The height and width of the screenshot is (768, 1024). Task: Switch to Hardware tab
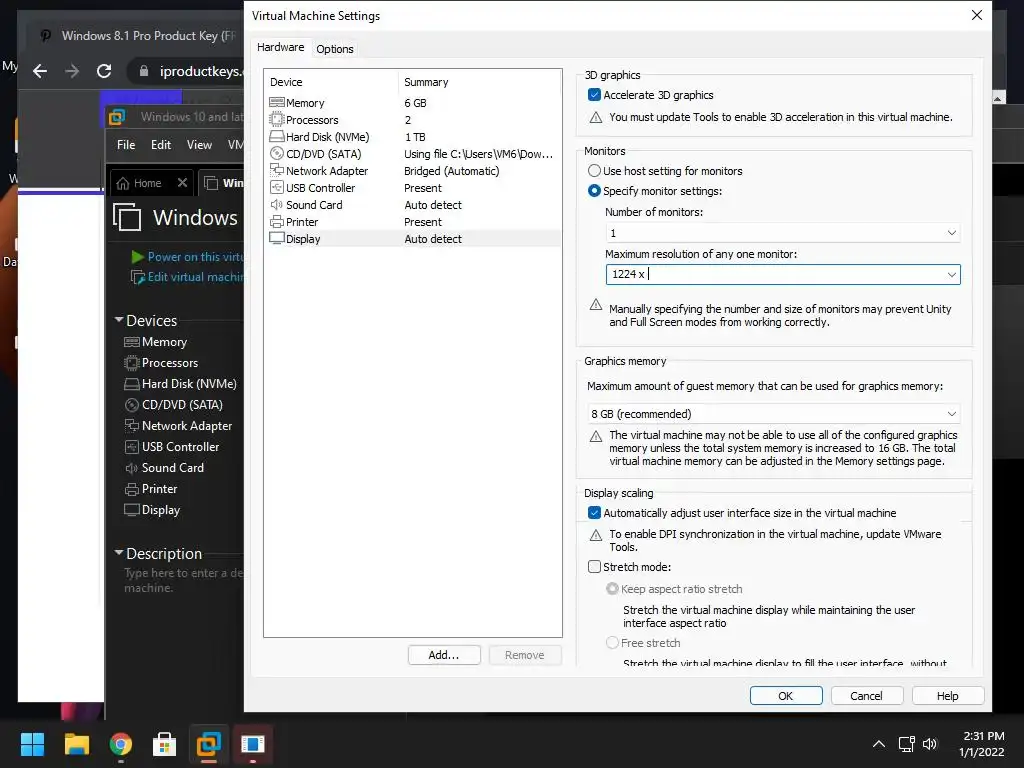pos(280,47)
